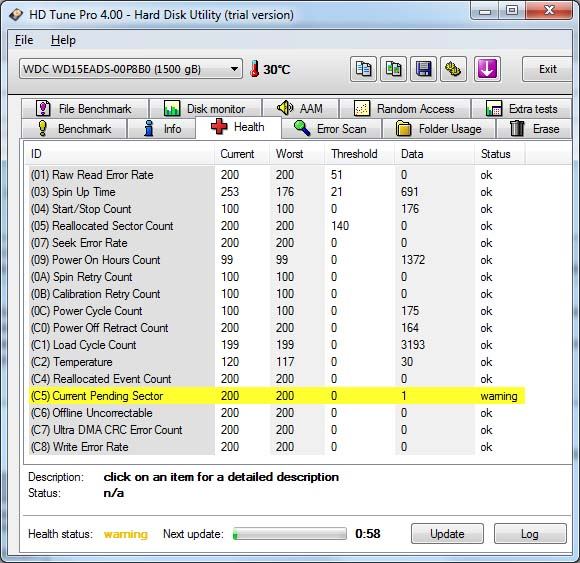Click the Threshold column header
The height and width of the screenshot is (563, 580).
pyautogui.click(x=360, y=154)
